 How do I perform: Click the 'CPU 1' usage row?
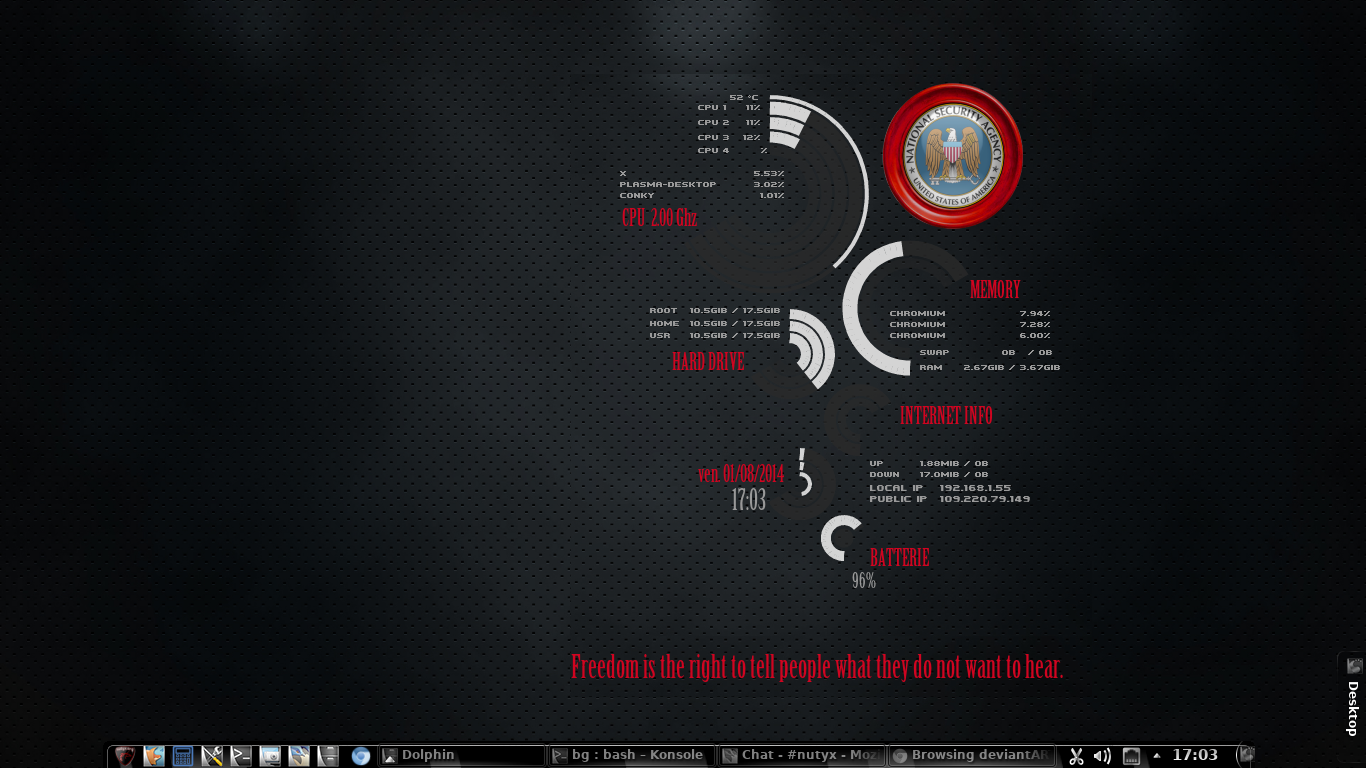click(729, 107)
